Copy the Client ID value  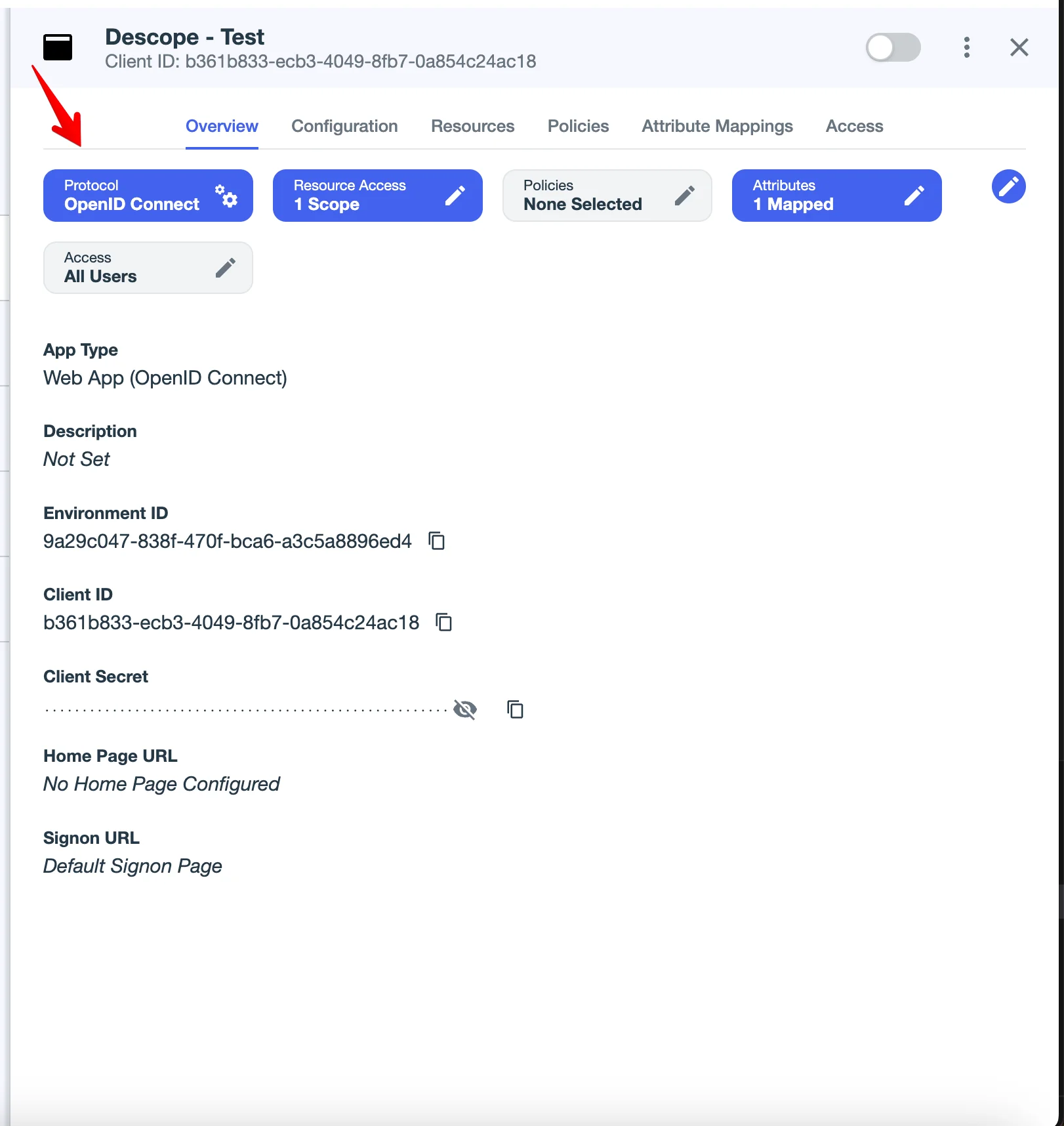444,623
